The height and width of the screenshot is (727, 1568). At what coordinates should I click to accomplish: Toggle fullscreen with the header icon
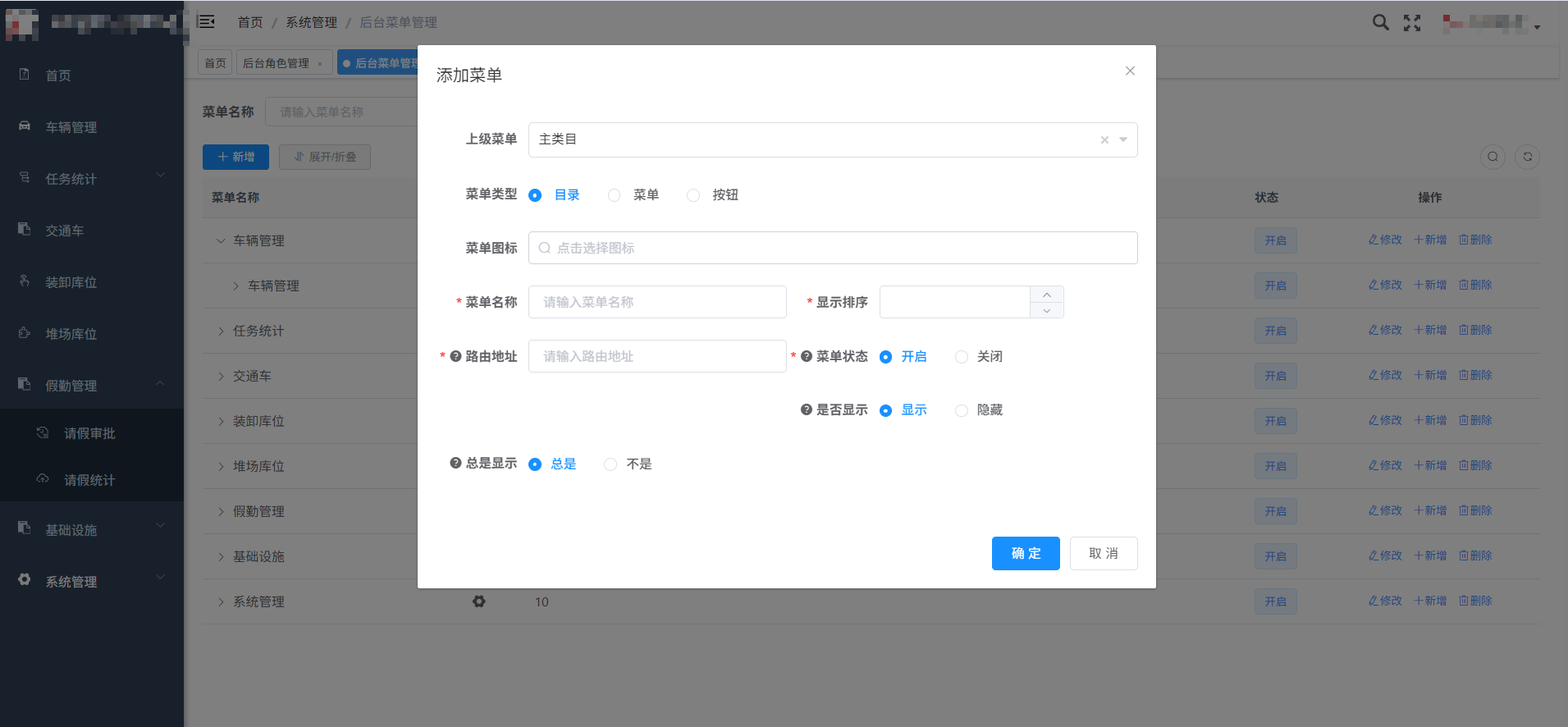(x=1412, y=23)
